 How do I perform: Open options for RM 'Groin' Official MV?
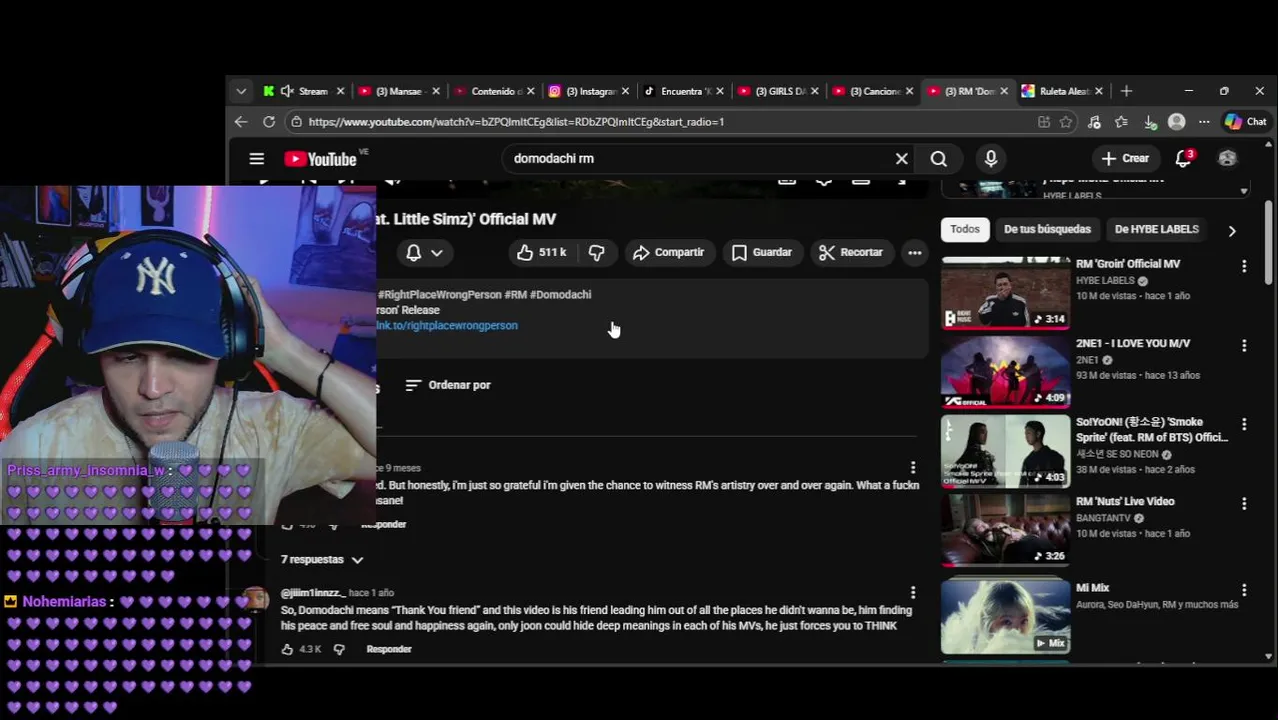tap(1244, 266)
